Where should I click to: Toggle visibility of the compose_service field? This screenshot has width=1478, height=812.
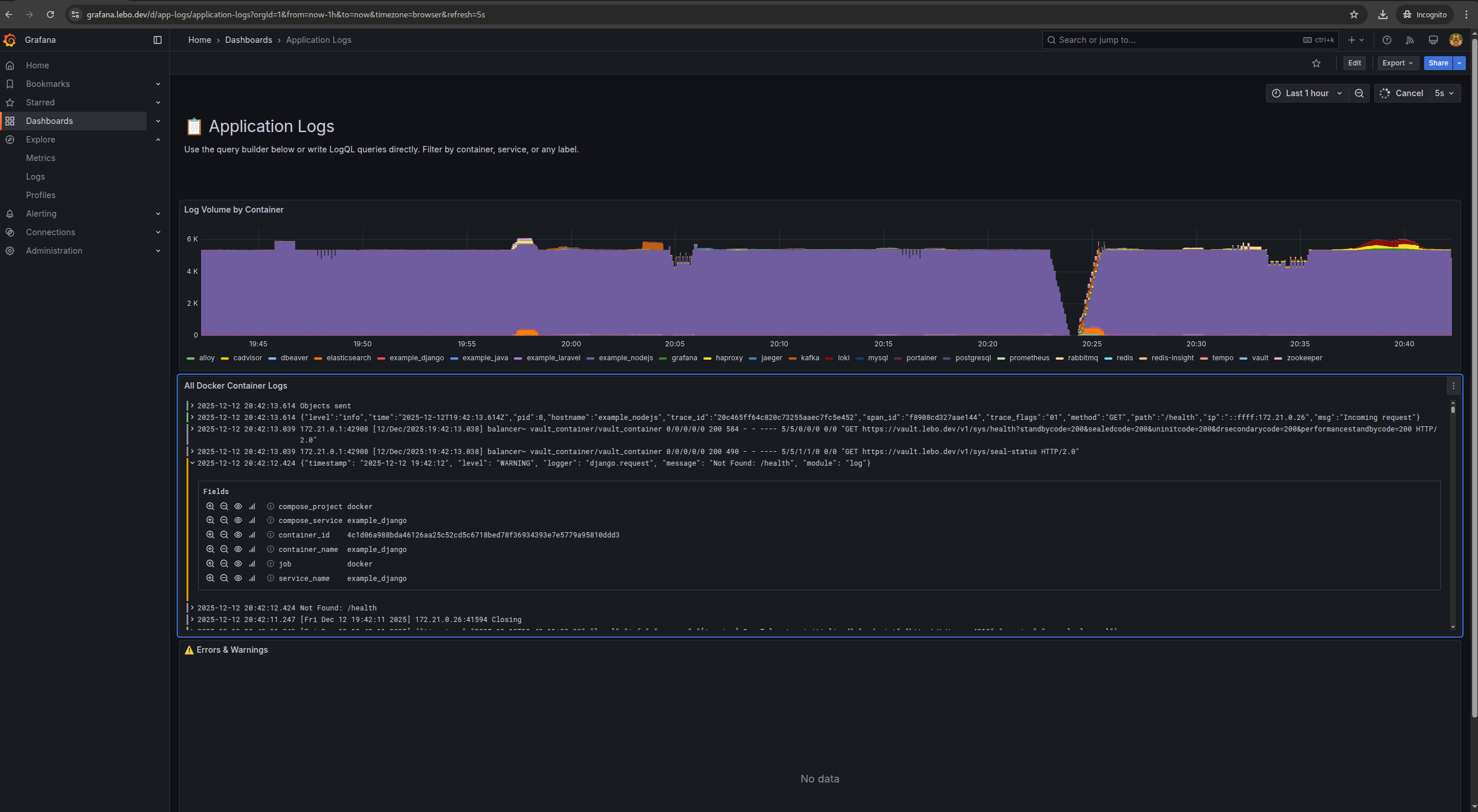pos(238,520)
